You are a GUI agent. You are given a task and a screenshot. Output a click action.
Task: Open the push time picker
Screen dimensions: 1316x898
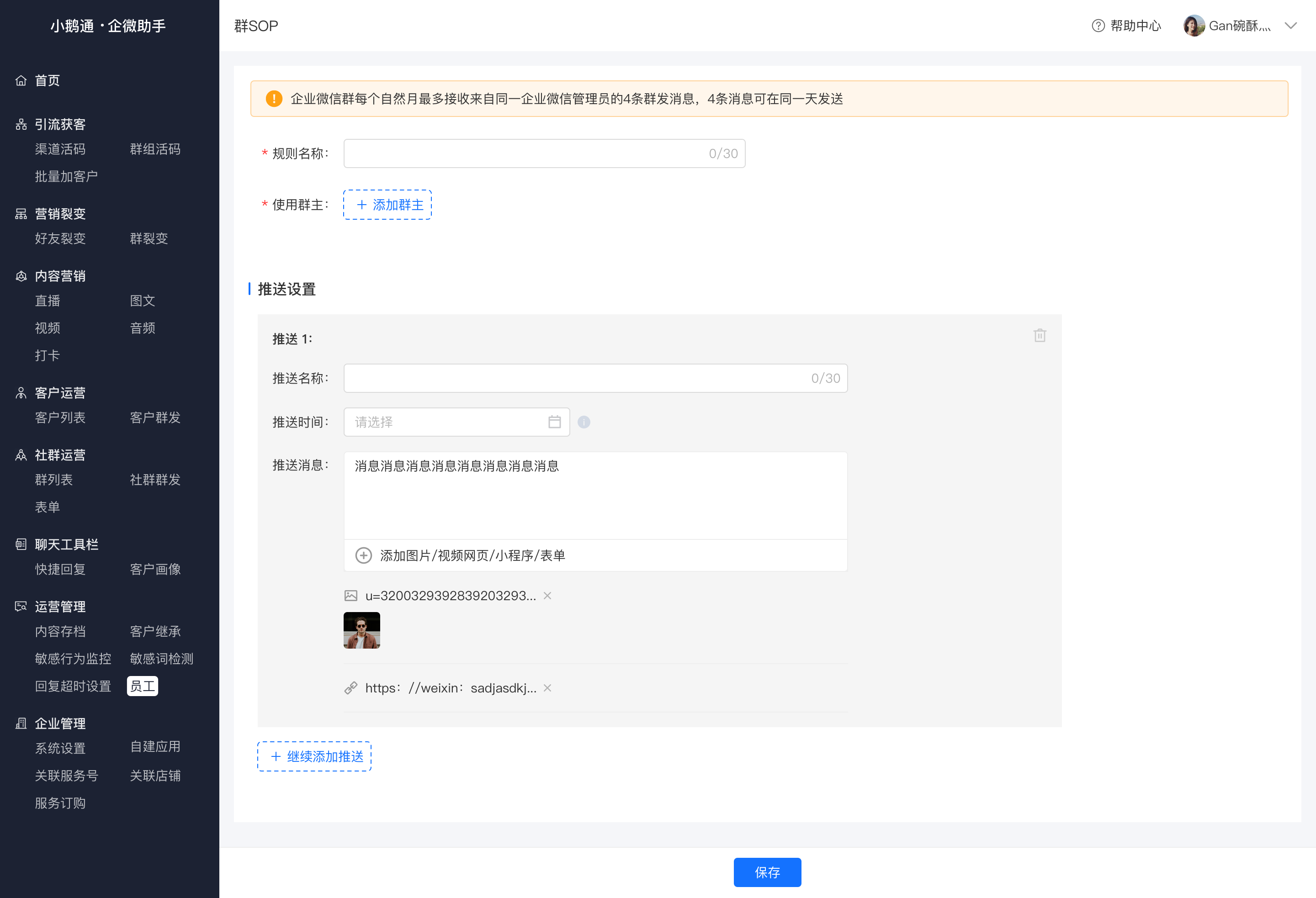click(x=456, y=422)
